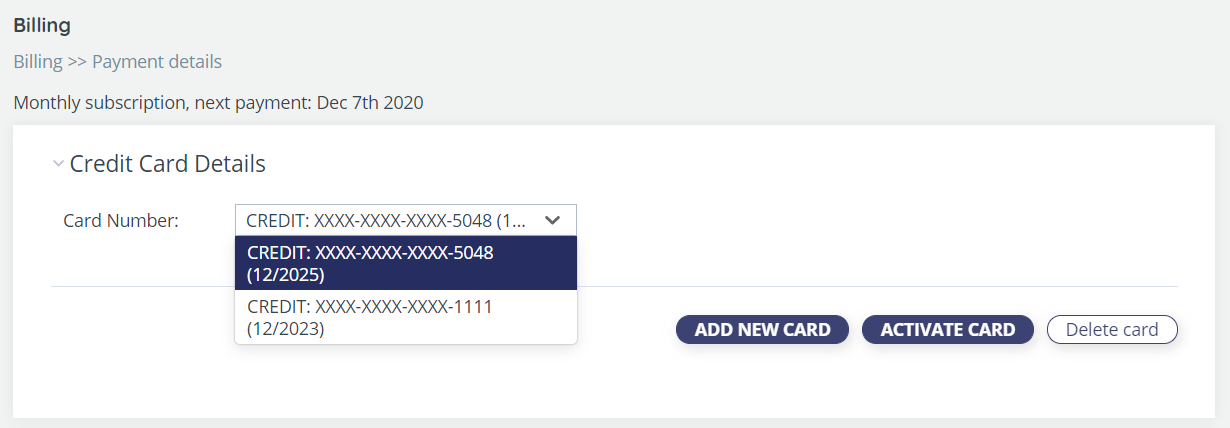Click the ACTIVATE CARD button

click(947, 330)
